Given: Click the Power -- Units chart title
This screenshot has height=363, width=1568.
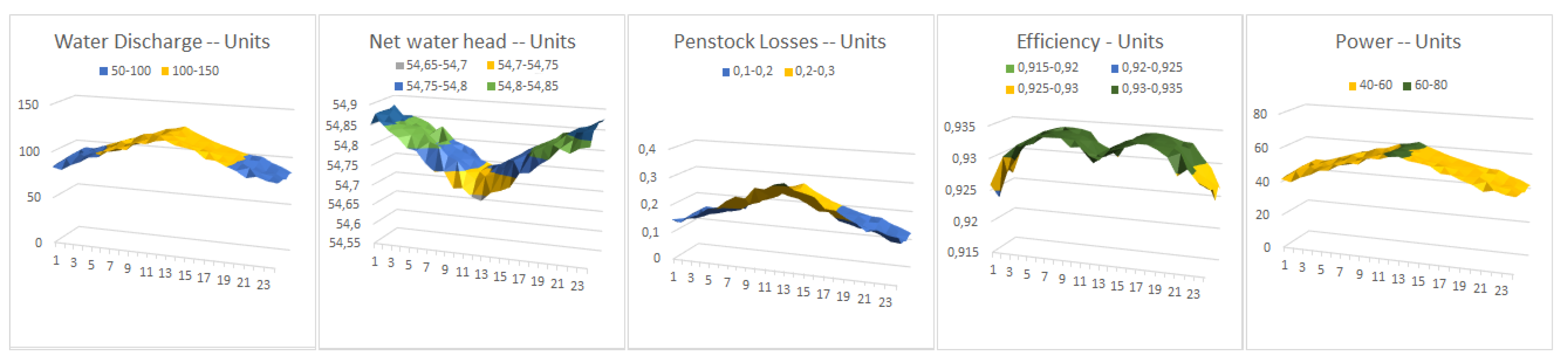Looking at the screenshot, I should (1398, 41).
